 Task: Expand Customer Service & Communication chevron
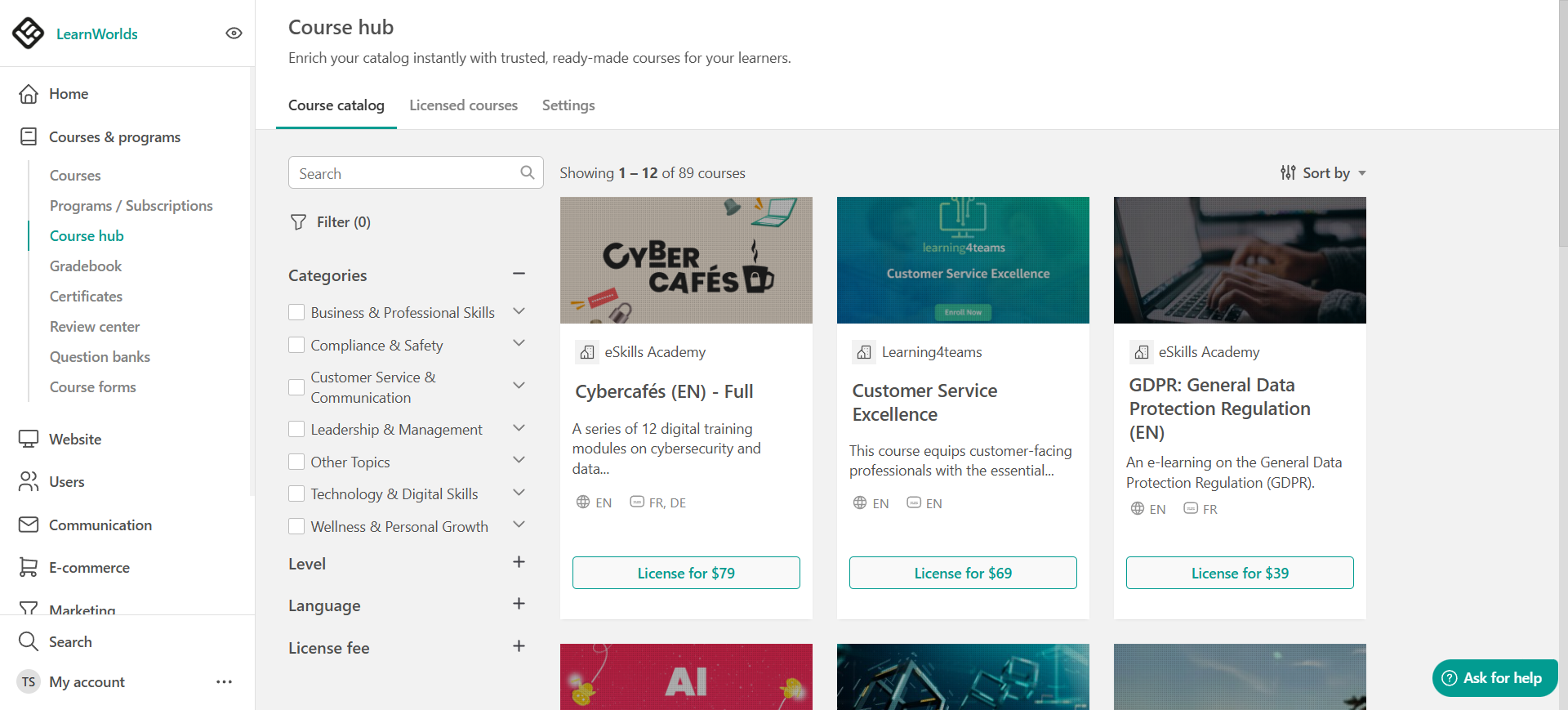[519, 385]
